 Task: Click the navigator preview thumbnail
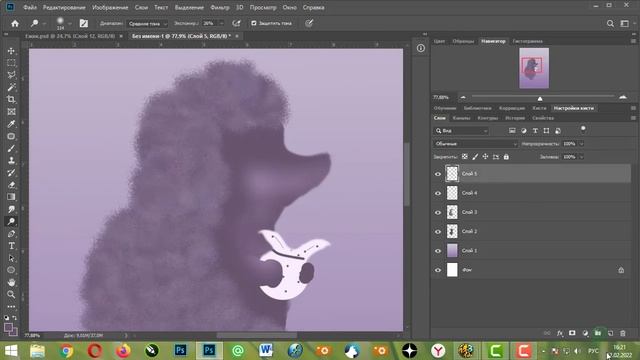coord(534,68)
